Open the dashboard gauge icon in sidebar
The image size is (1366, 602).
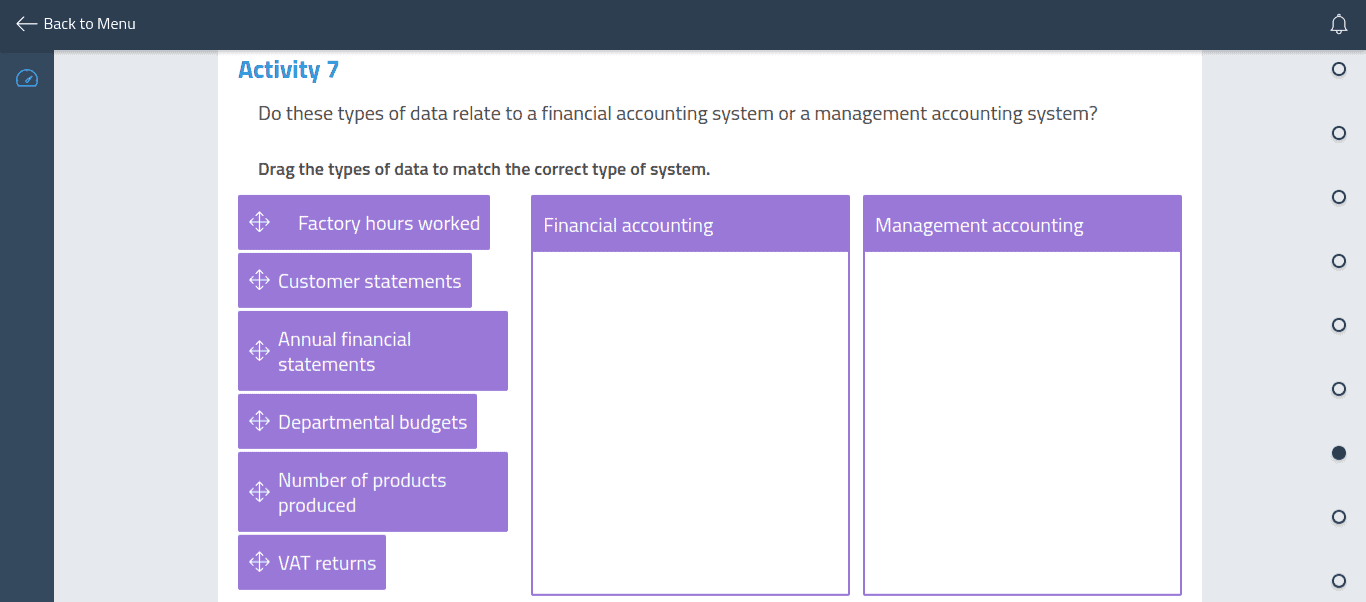pyautogui.click(x=27, y=78)
